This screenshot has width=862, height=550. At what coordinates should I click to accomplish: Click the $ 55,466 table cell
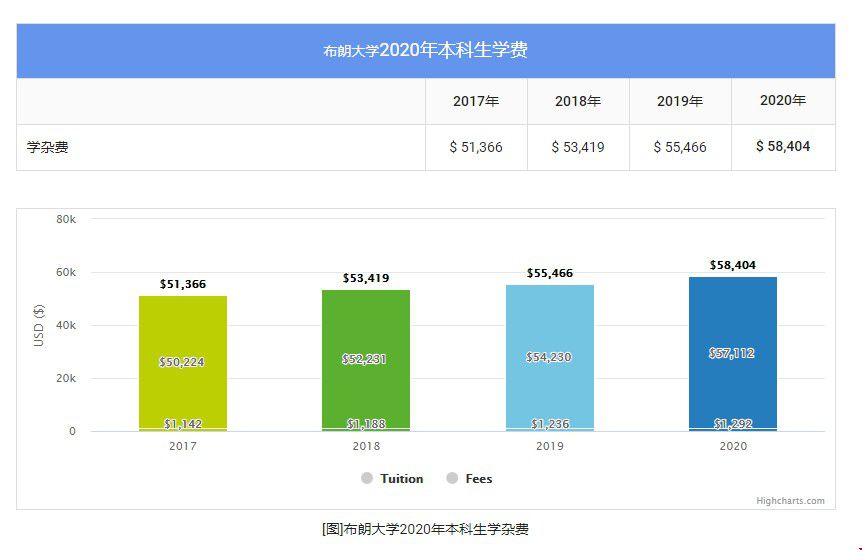point(680,147)
